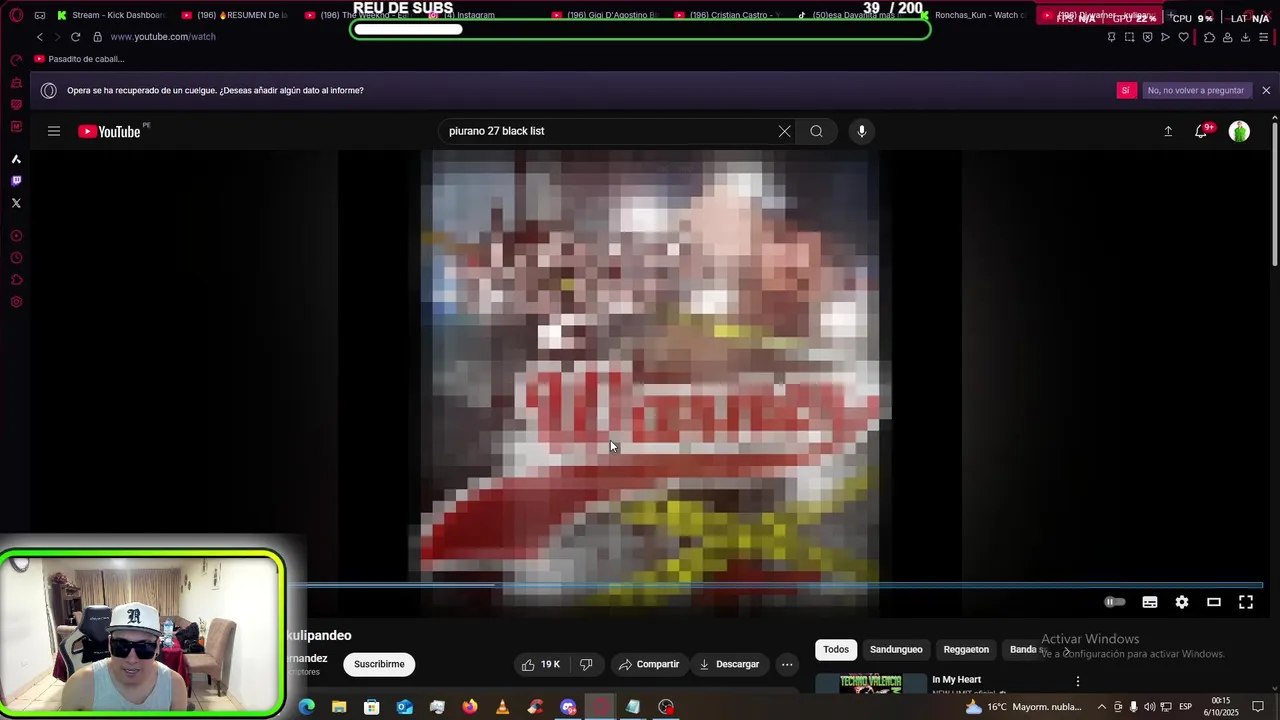Download the video with Descargar
Image resolution: width=1280 pixels, height=720 pixels.
[x=729, y=664]
